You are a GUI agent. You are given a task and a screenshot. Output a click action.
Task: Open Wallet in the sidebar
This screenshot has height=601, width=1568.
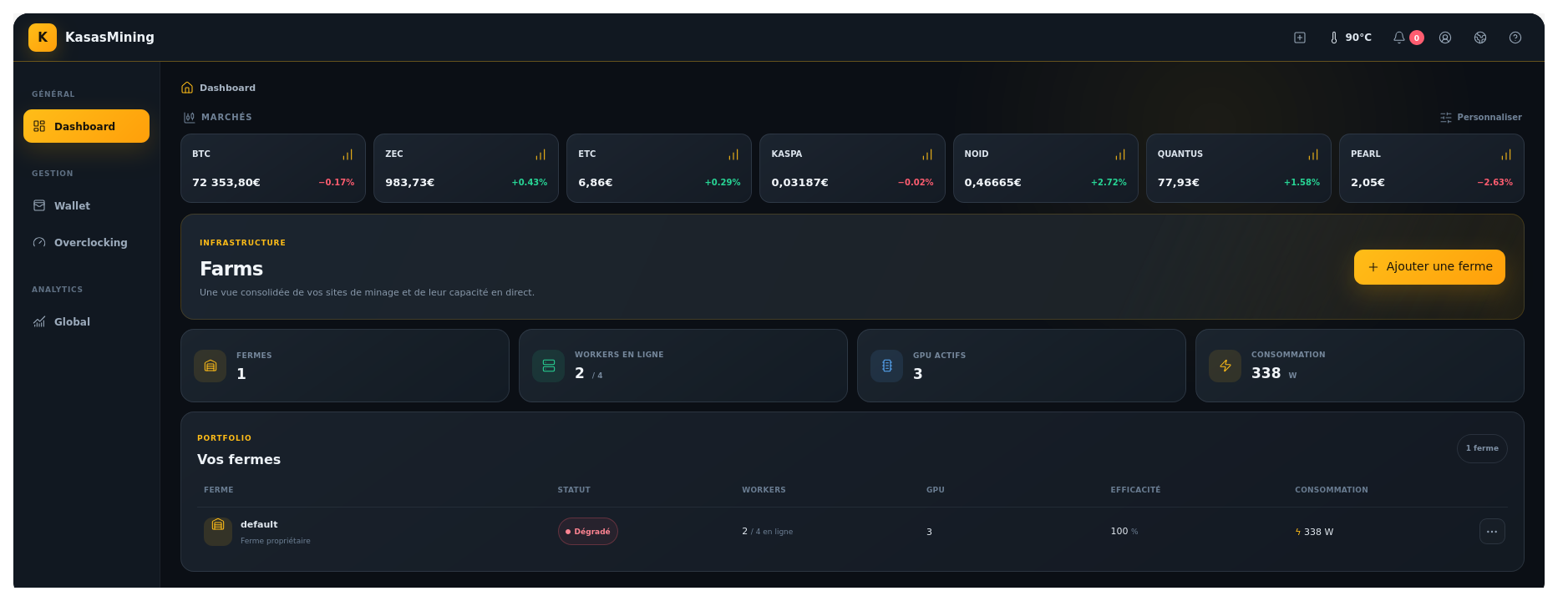click(x=86, y=205)
